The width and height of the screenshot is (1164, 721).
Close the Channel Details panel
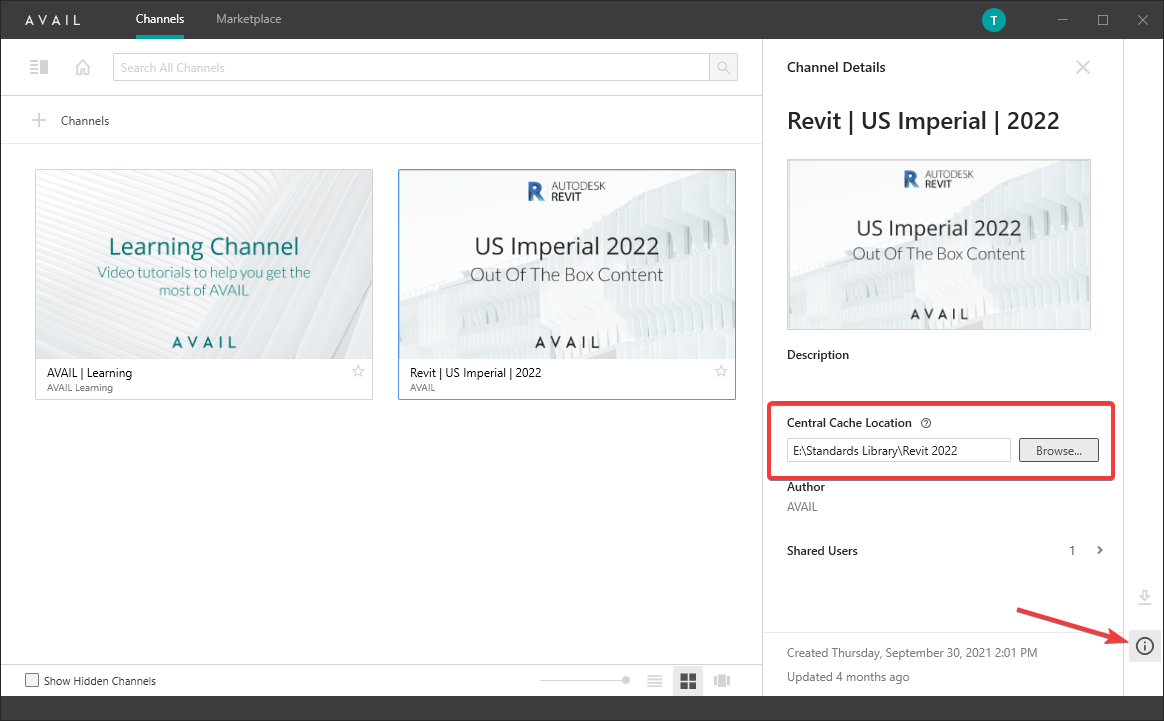[x=1083, y=68]
